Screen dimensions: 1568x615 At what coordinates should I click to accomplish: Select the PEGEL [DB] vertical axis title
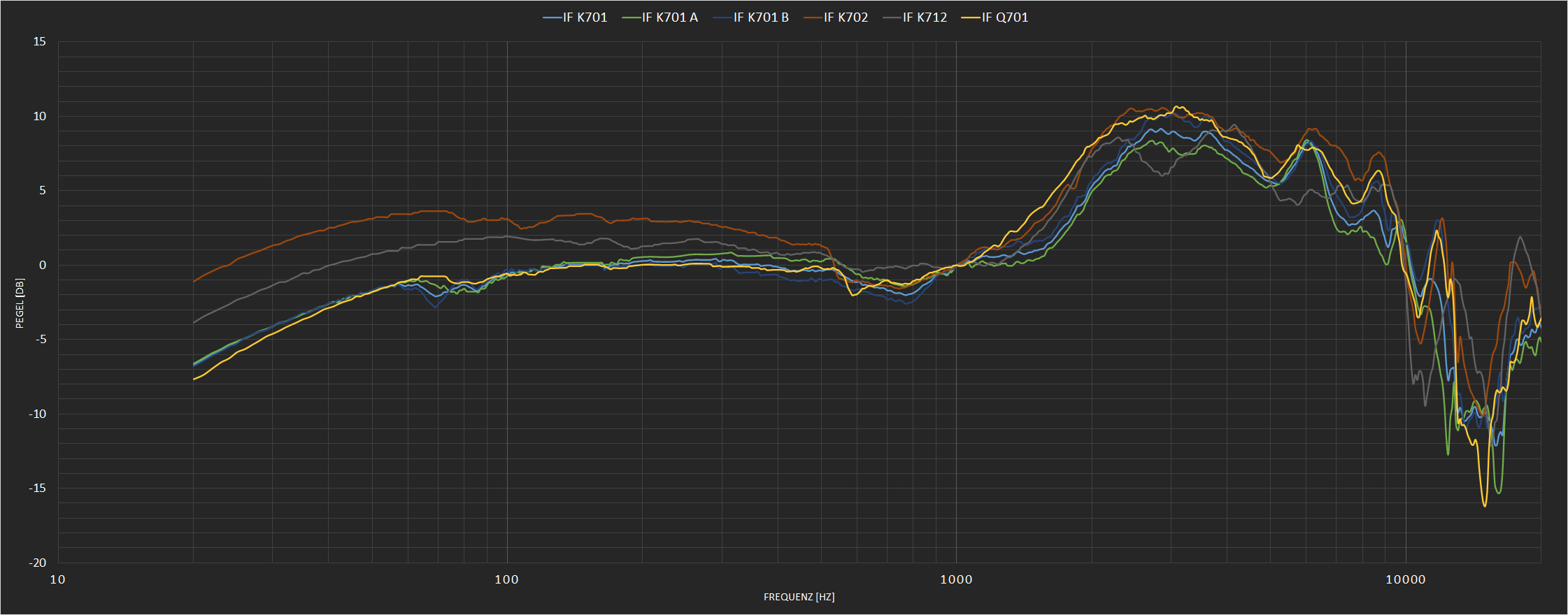coord(20,303)
